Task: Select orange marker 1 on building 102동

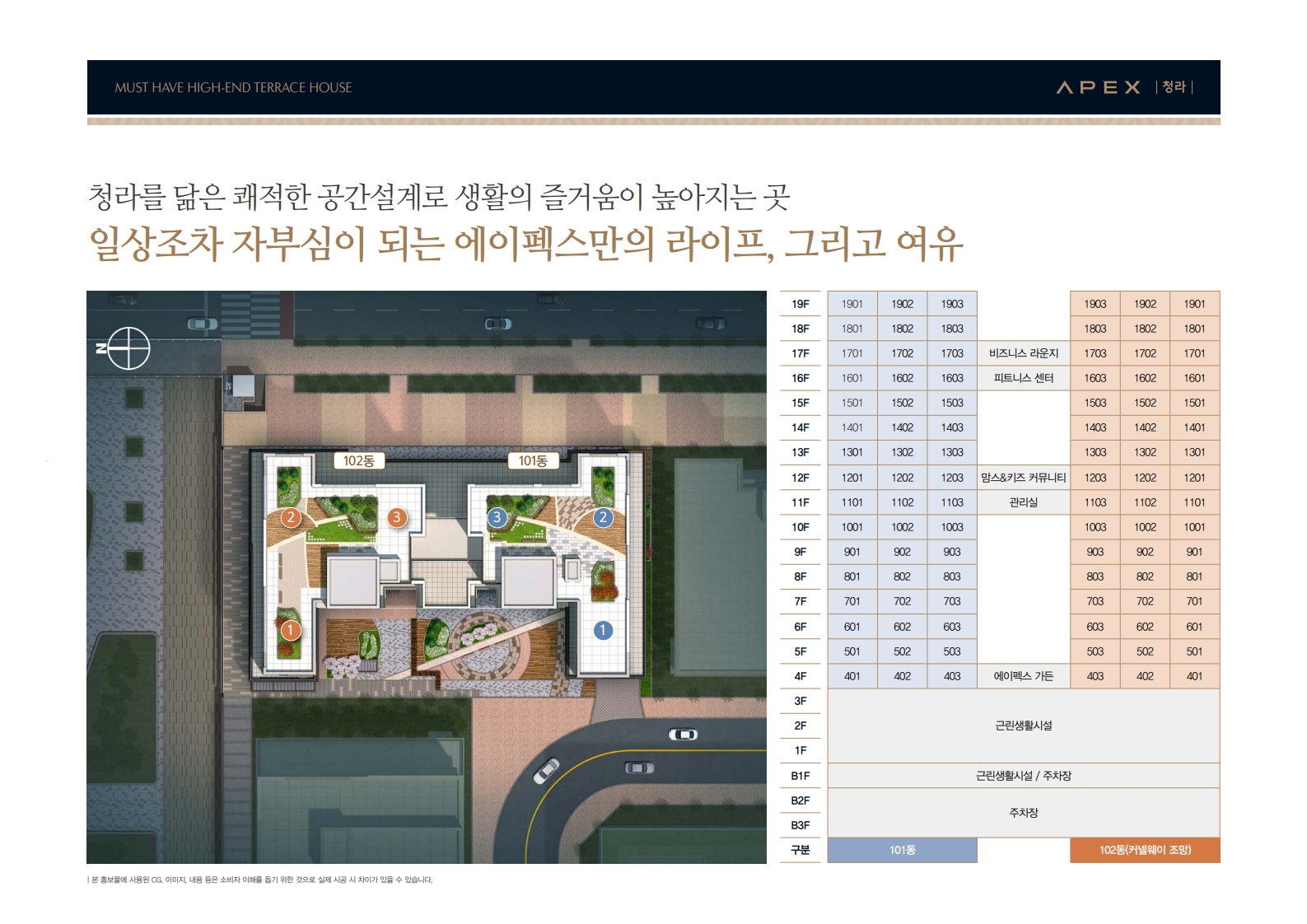Action: coord(290,631)
